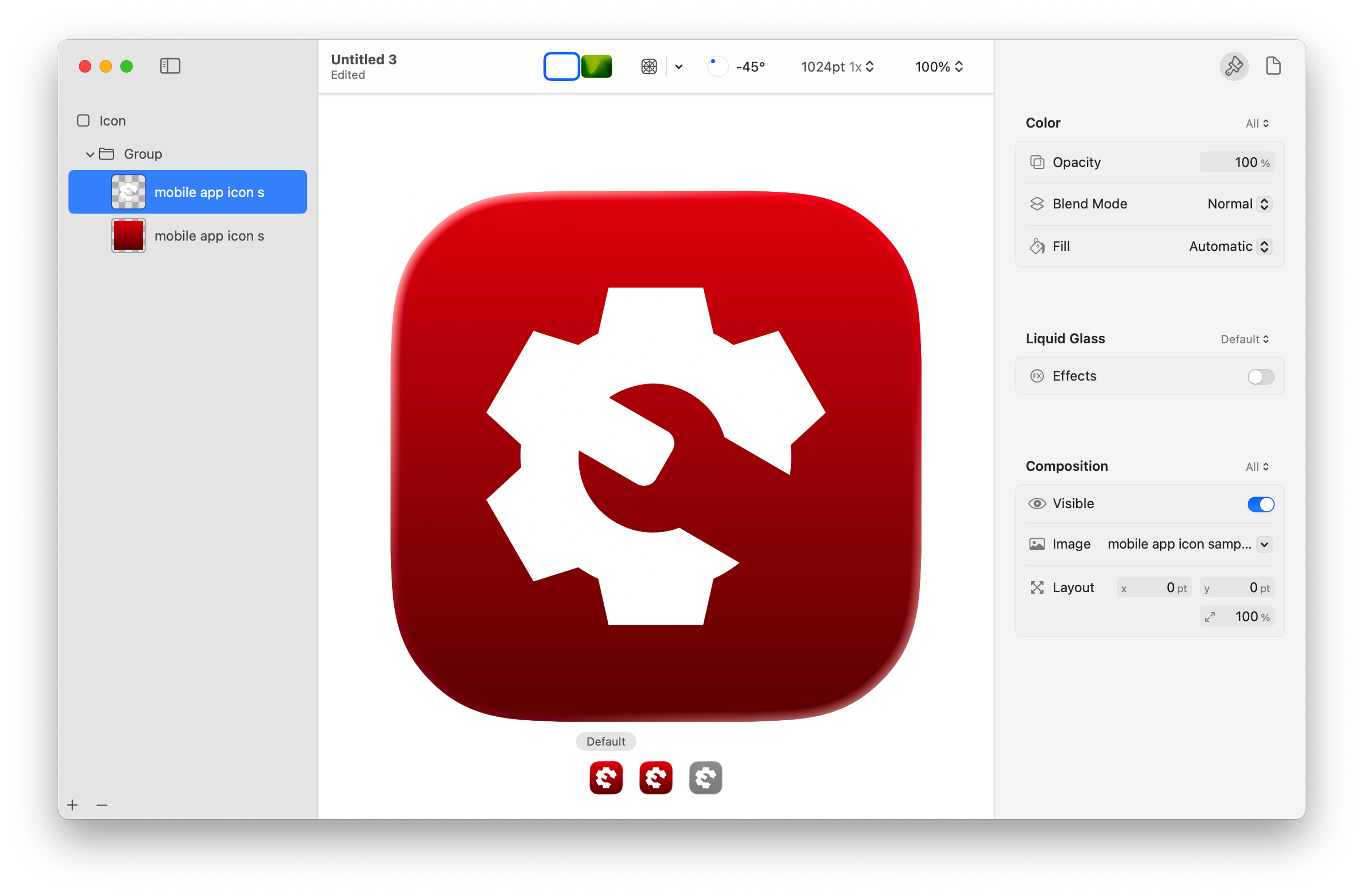Open the document inspector icon

click(1273, 66)
